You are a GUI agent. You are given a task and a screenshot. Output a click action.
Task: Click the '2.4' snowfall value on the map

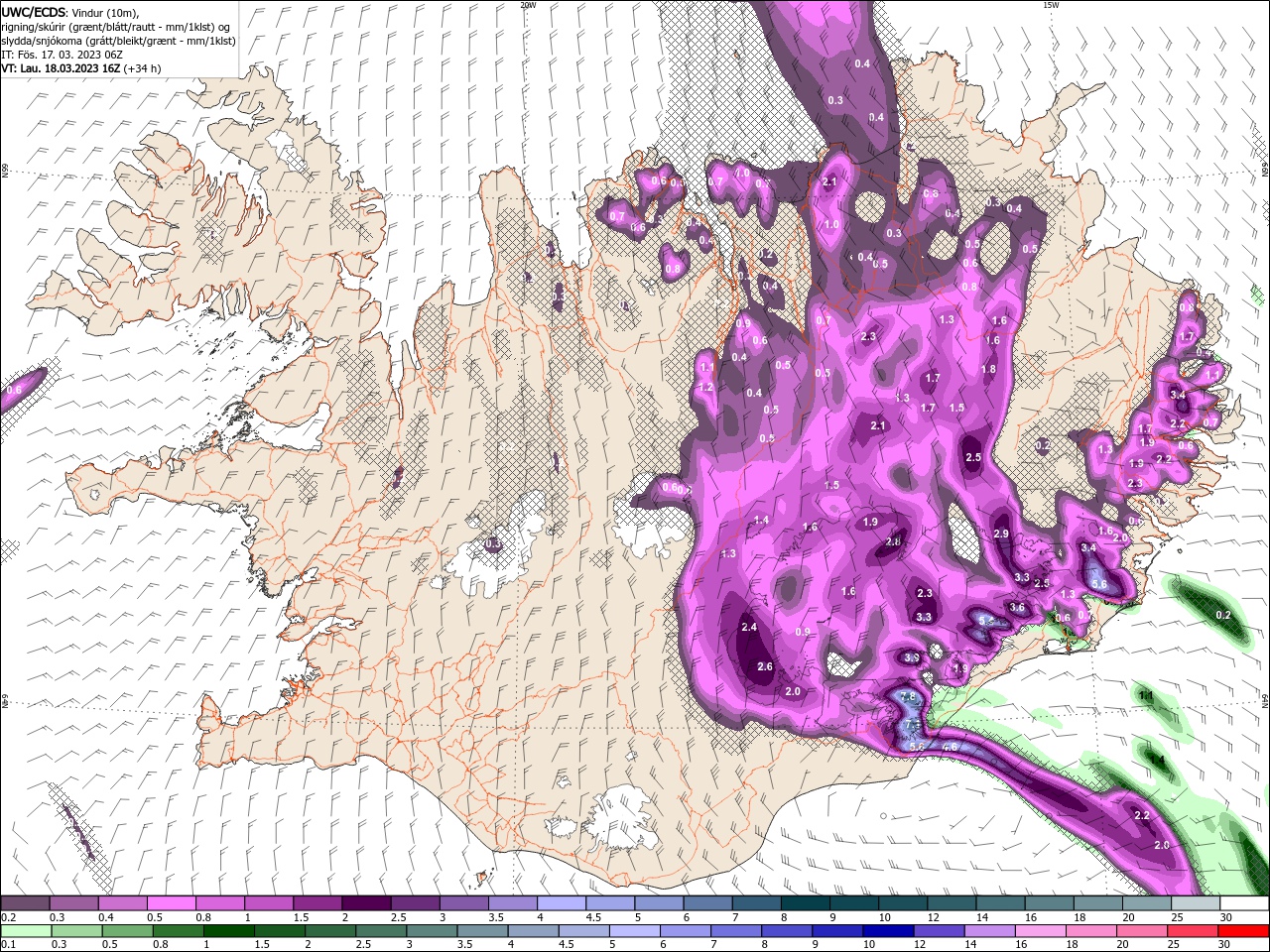pos(749,627)
